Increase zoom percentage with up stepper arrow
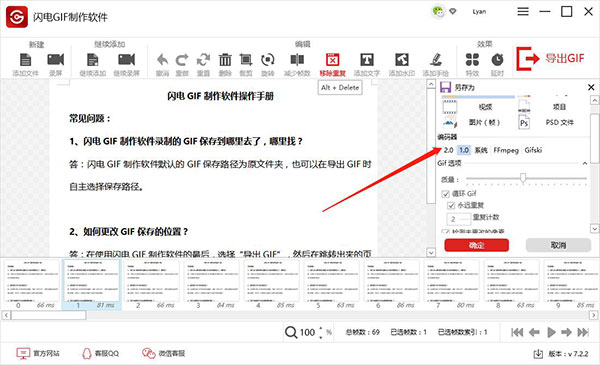Image resolution: width=600 pixels, height=365 pixels. pyautogui.click(x=321, y=329)
